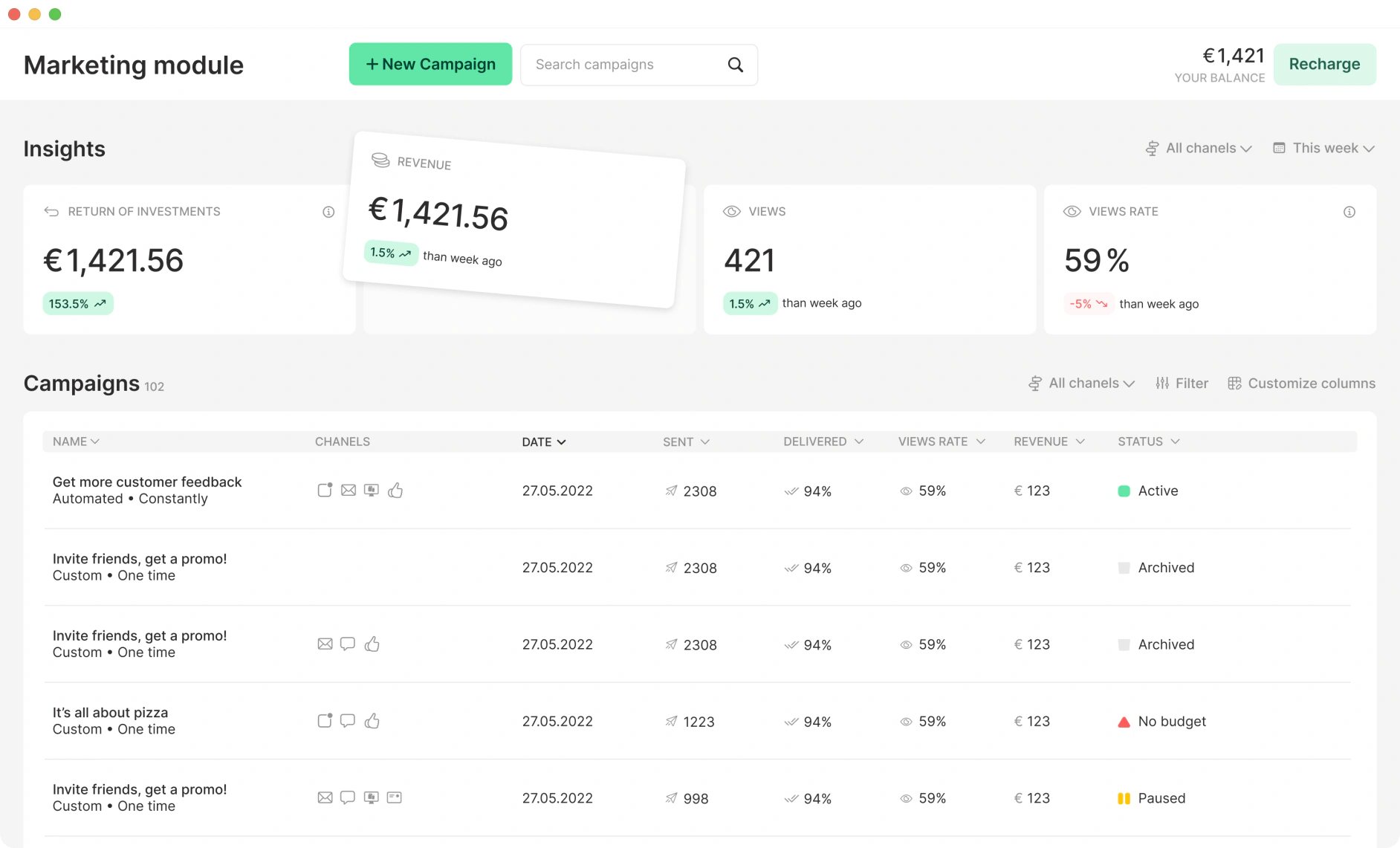Expand Campaigns All chanels dropdown

click(x=1081, y=383)
